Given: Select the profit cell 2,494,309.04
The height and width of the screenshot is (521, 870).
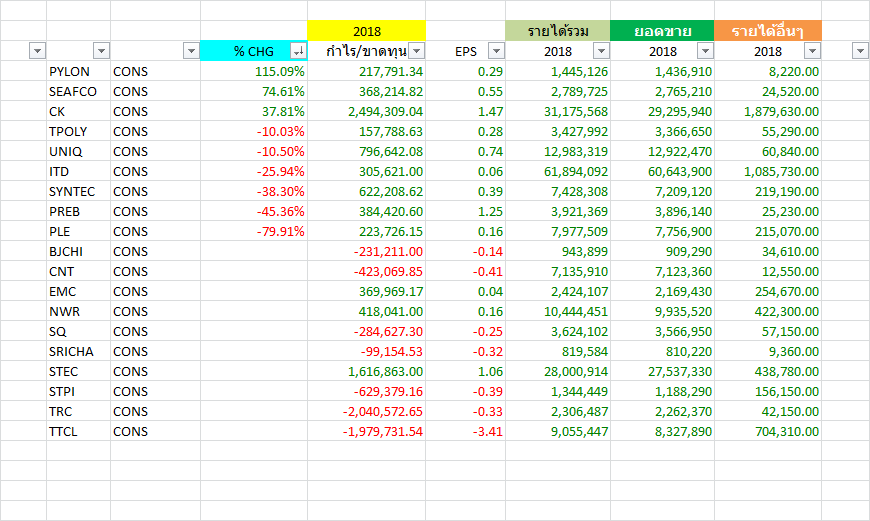Looking at the screenshot, I should click(x=367, y=112).
